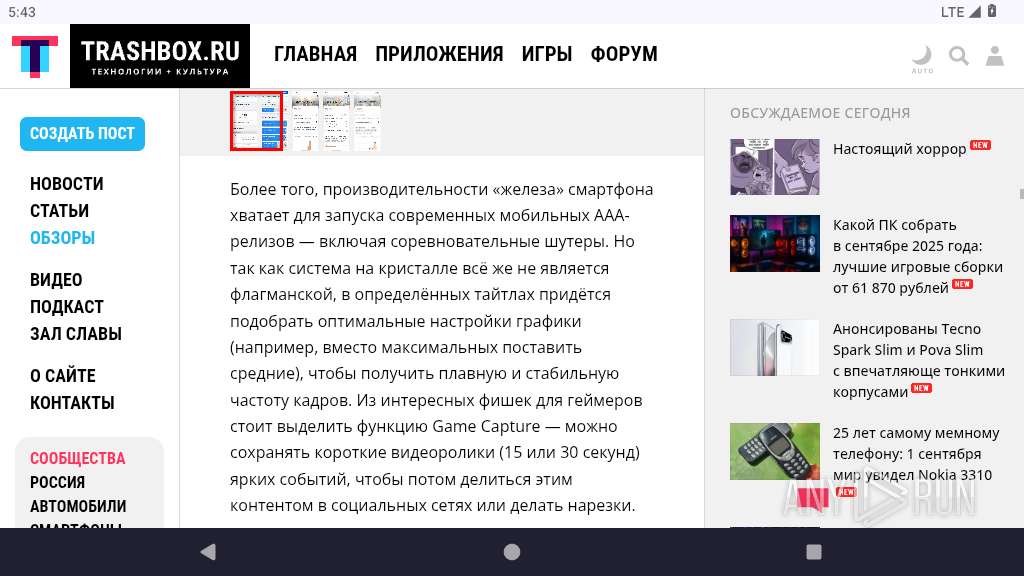Go to ГЛАВНАЯ in top menu
The image size is (1024, 576).
(315, 54)
